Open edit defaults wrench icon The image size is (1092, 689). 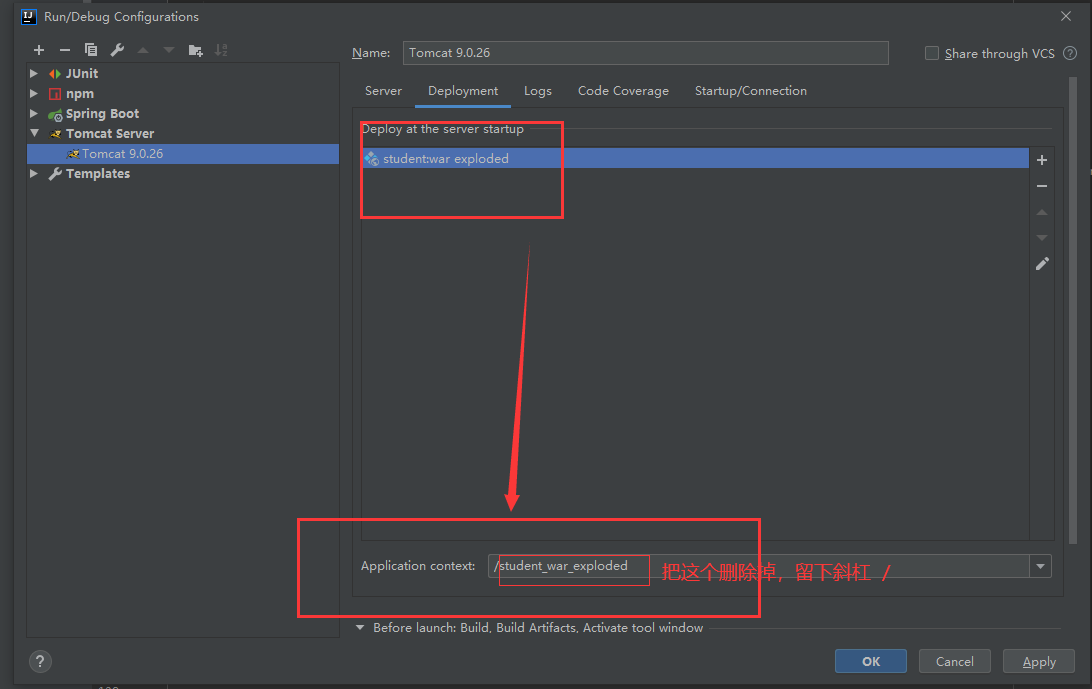[x=117, y=50]
